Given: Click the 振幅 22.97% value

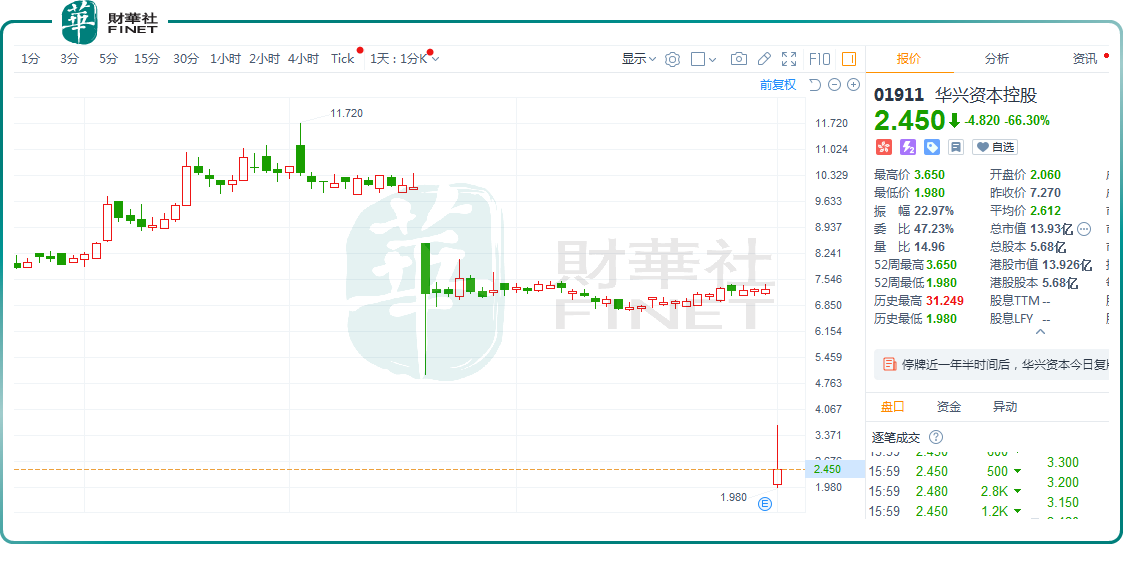Looking at the screenshot, I should pyautogui.click(x=932, y=211).
